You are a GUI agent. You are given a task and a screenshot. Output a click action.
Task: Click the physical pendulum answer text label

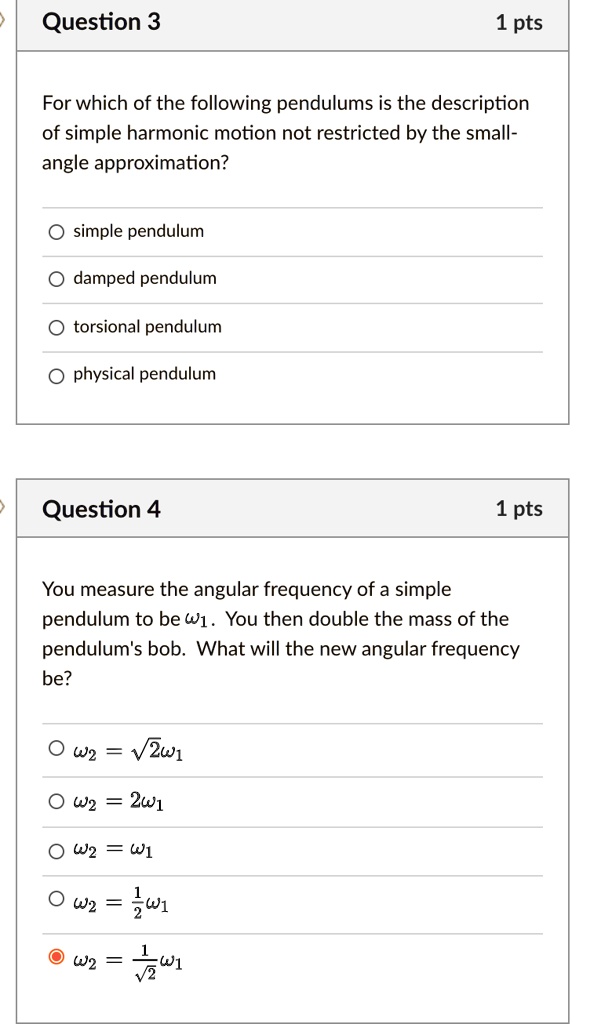point(144,374)
